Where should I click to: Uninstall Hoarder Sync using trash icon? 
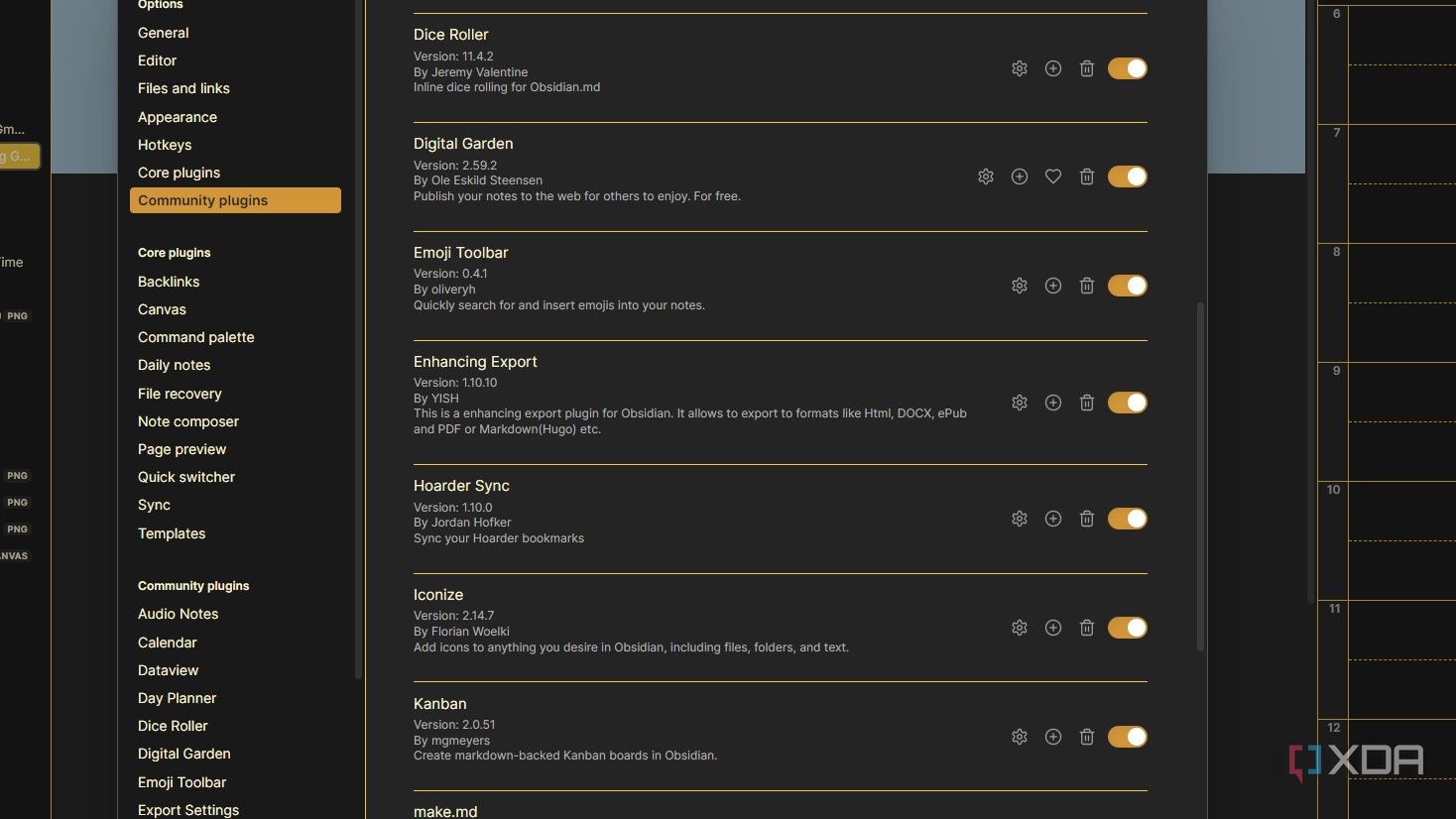point(1086,519)
